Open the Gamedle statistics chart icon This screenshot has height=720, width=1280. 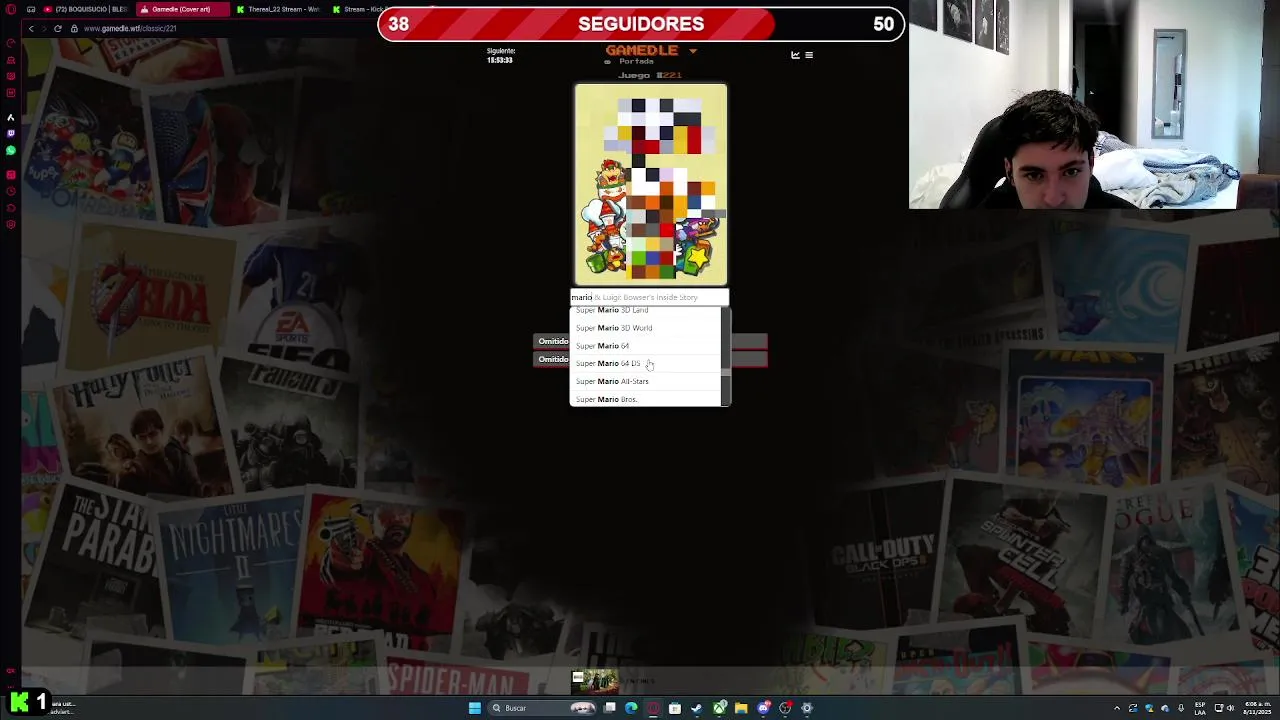click(795, 55)
